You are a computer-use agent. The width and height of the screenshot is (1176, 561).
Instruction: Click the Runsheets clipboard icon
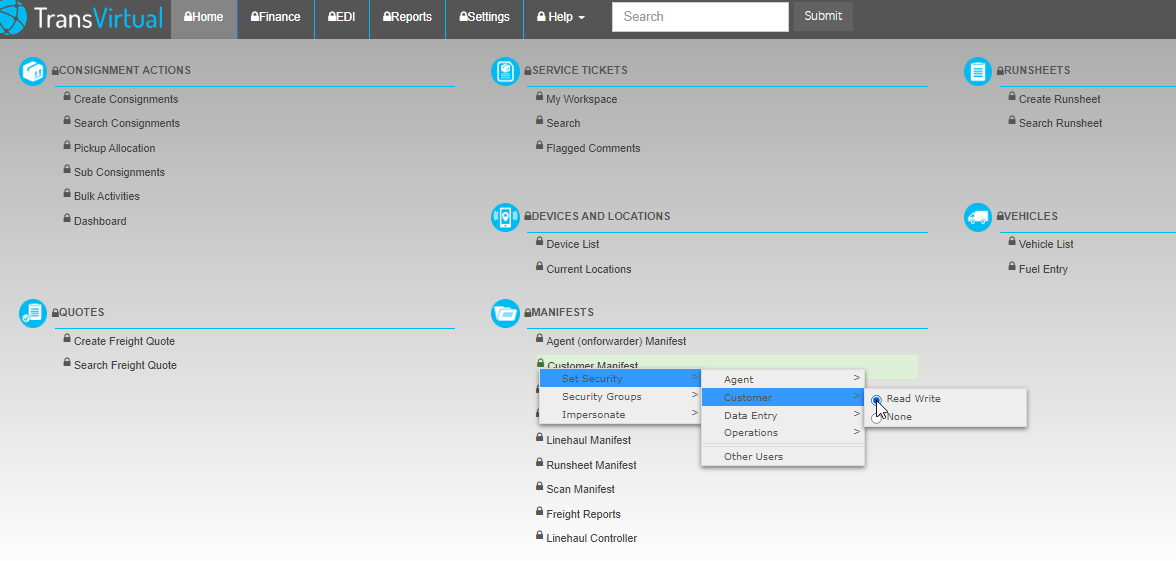[x=978, y=71]
